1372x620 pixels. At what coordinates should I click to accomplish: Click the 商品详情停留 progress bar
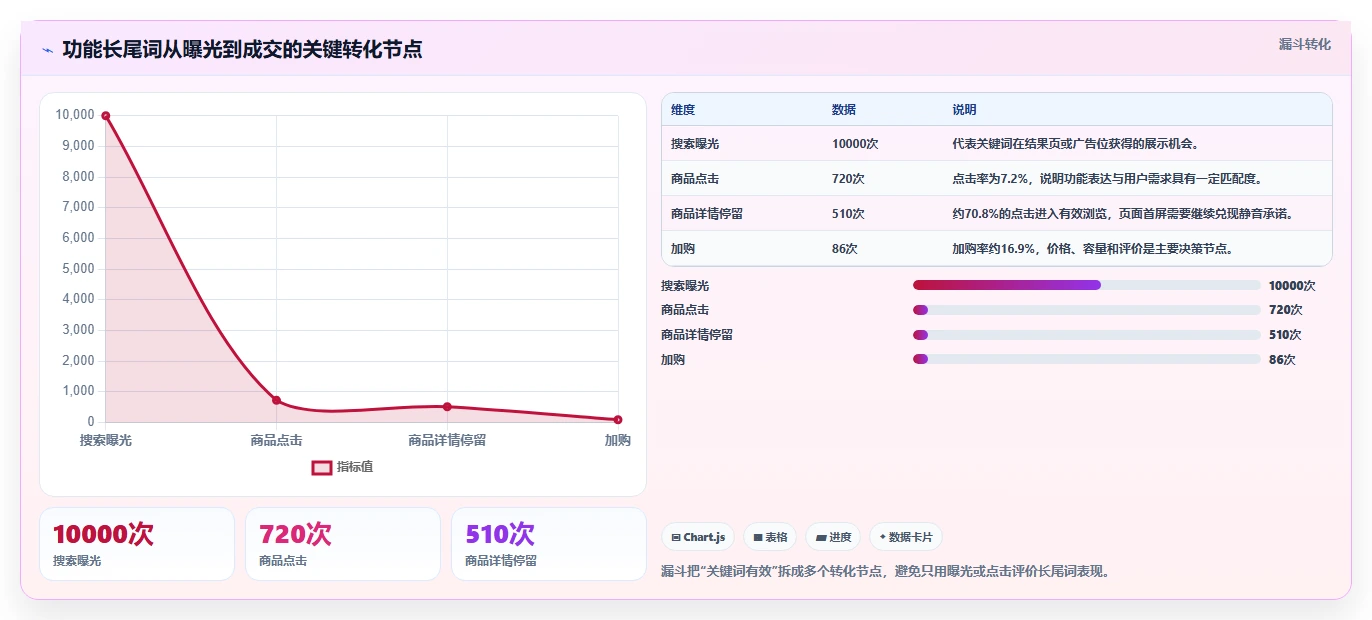click(x=1086, y=335)
